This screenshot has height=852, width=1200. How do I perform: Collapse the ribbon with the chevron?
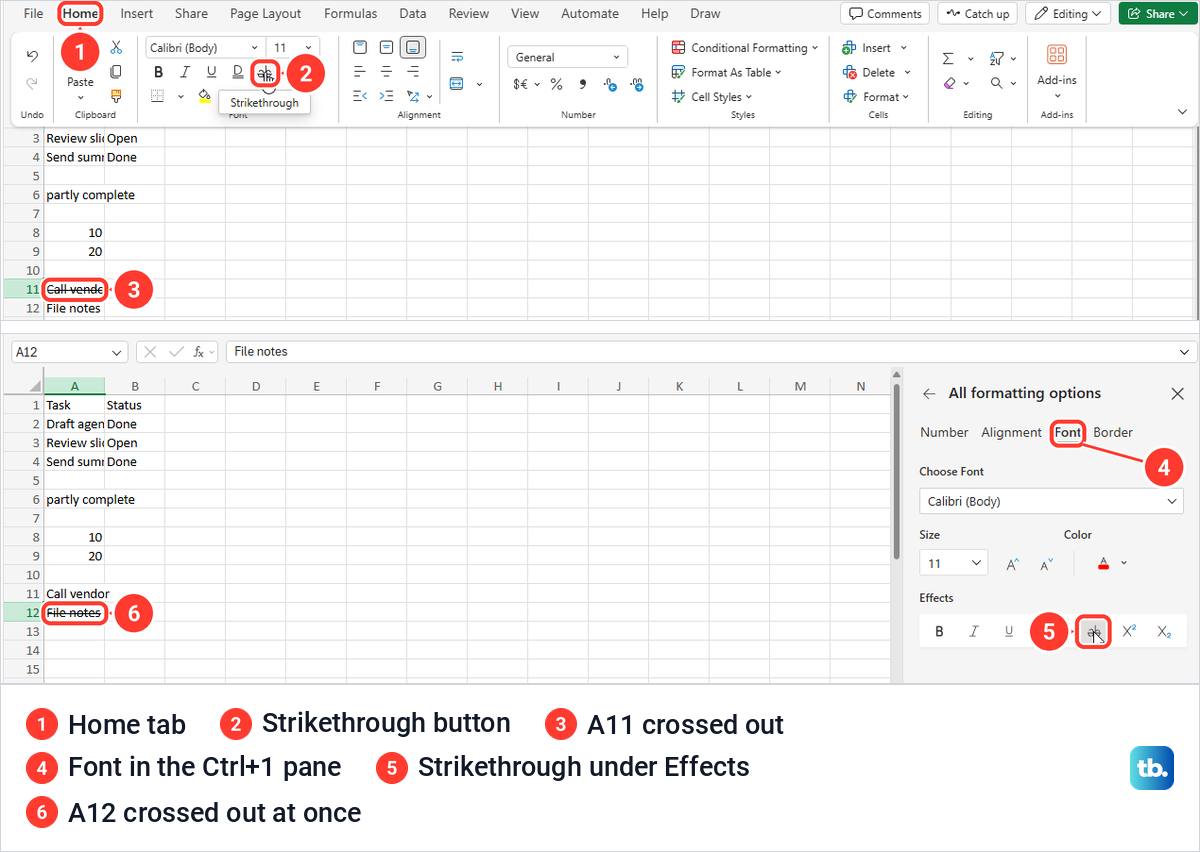point(1183,112)
